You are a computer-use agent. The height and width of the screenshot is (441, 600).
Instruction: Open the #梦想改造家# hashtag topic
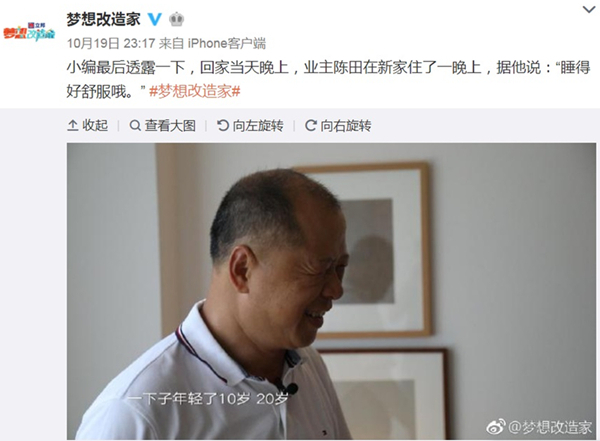tap(195, 91)
